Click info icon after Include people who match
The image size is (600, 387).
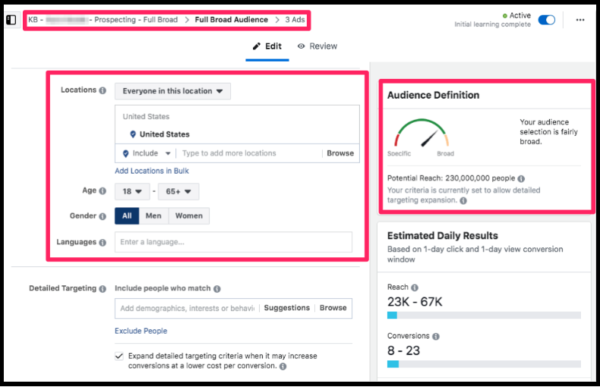[x=217, y=289]
